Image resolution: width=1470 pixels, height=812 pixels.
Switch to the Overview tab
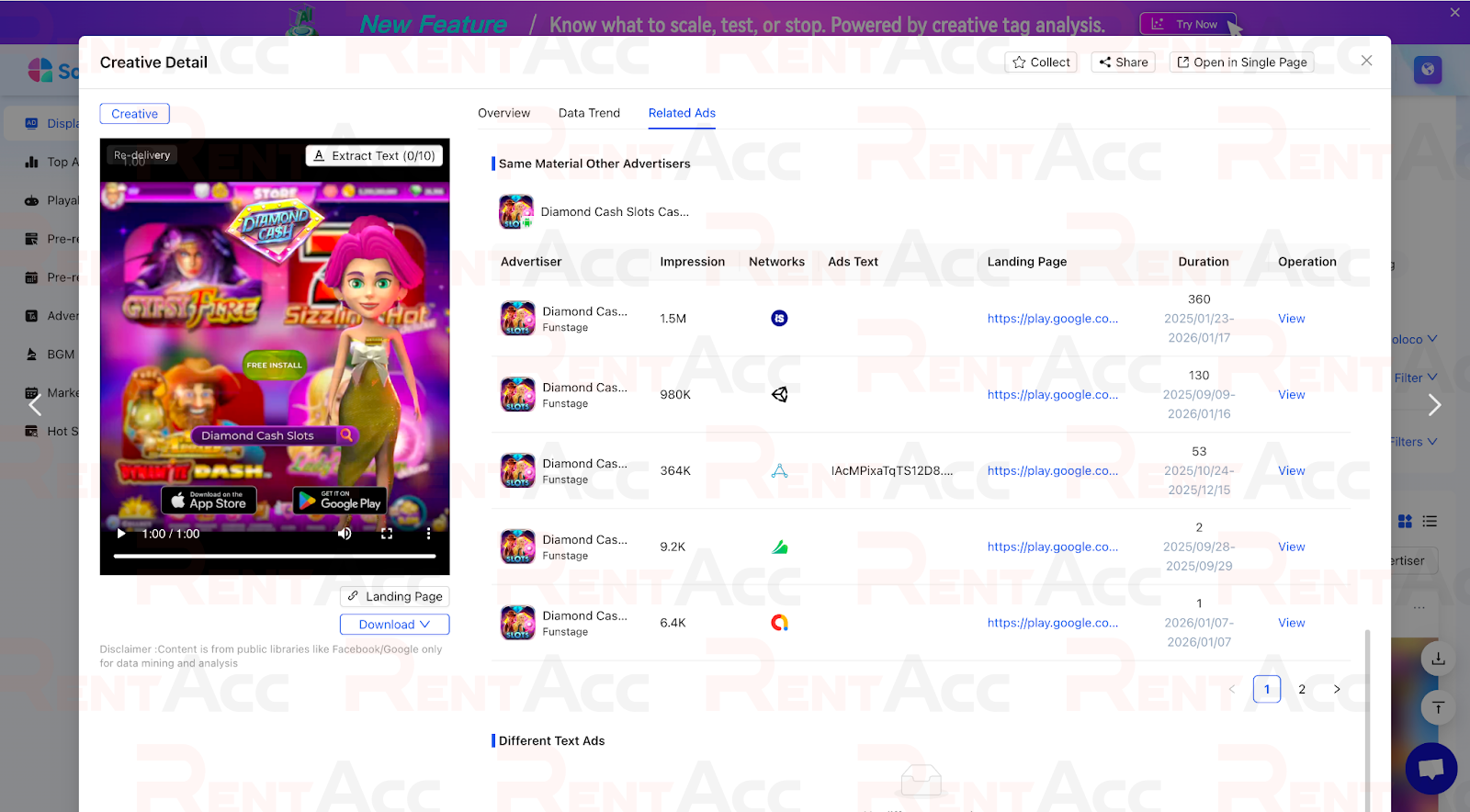[503, 113]
